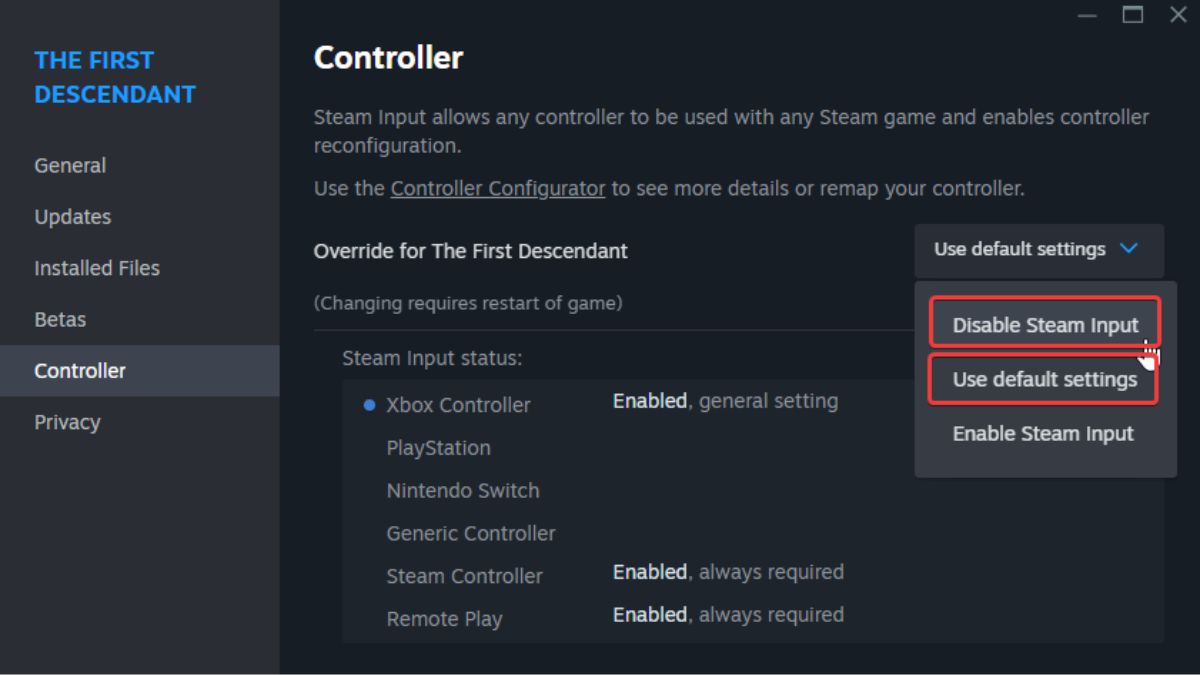
Task: Open the Updates section
Action: click(71, 216)
